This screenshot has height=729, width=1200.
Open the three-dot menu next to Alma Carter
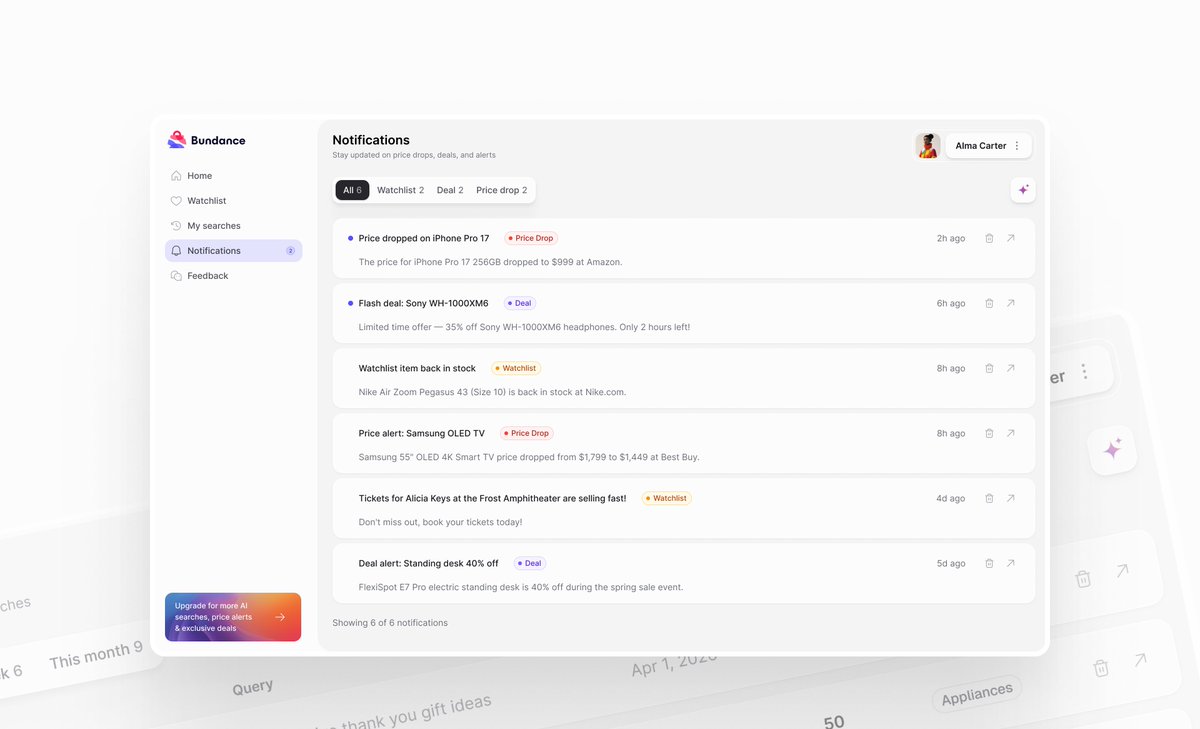click(x=1017, y=146)
